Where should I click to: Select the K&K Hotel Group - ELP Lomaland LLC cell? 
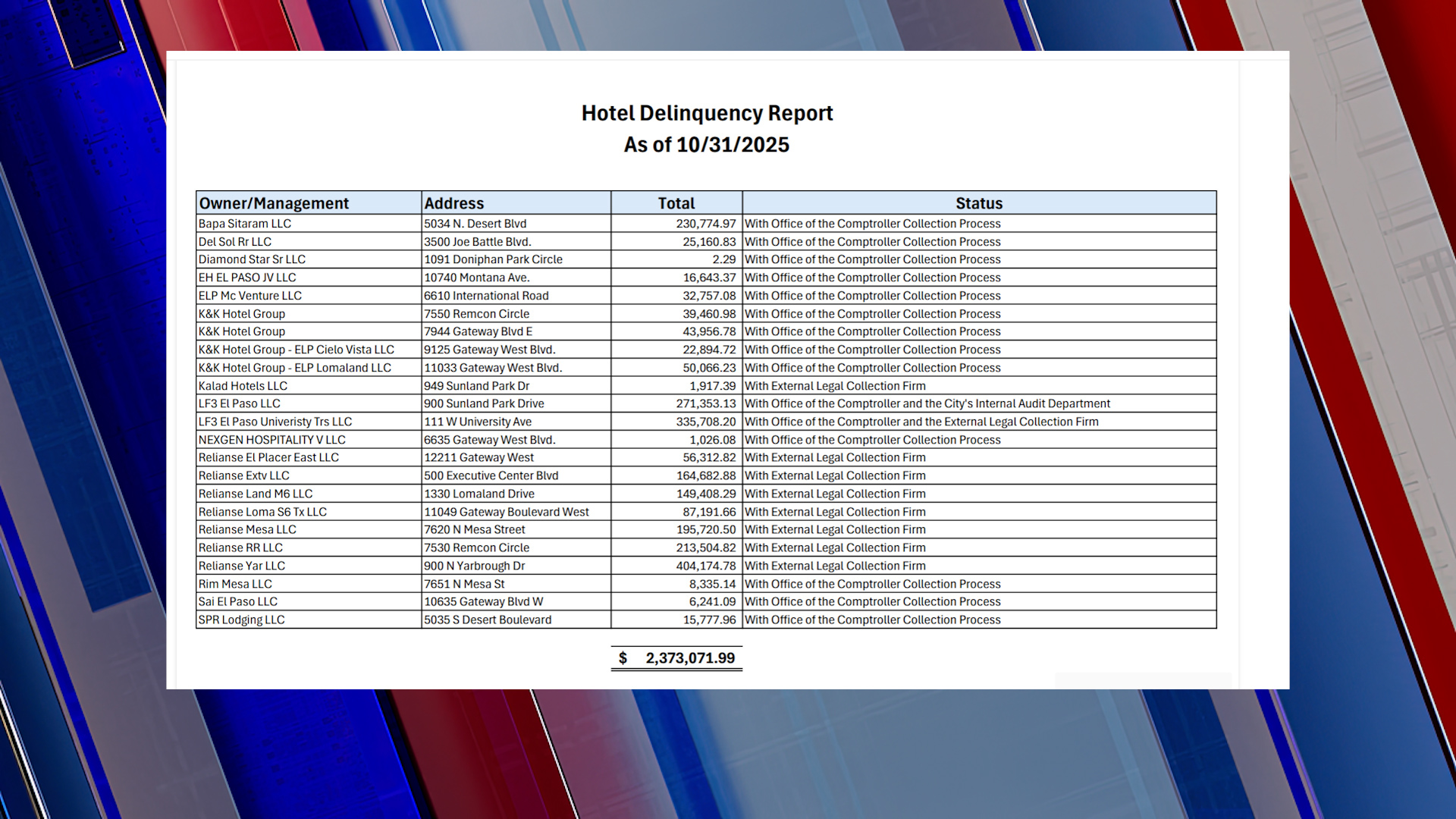tap(295, 368)
